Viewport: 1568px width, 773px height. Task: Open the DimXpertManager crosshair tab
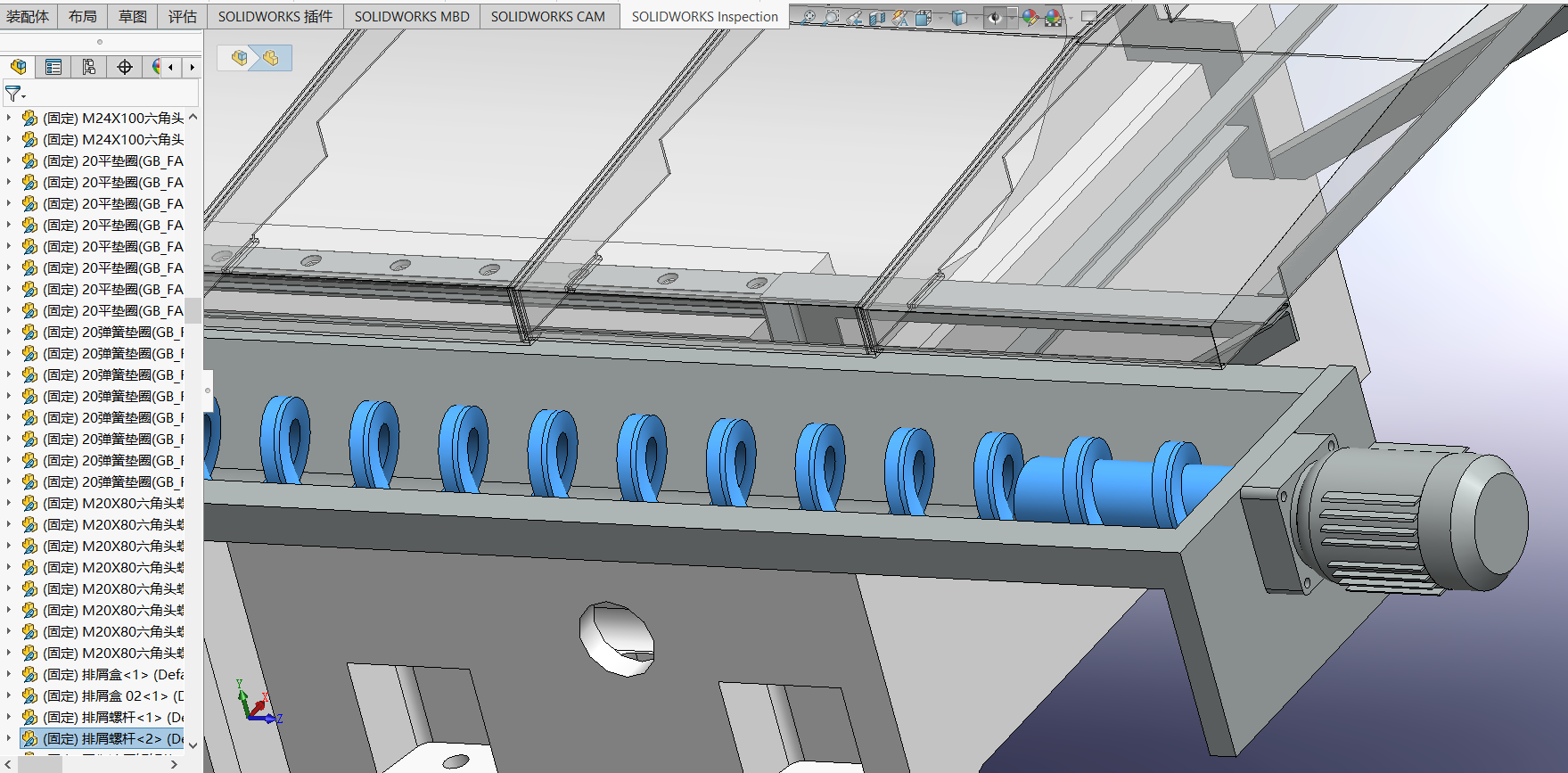125,67
